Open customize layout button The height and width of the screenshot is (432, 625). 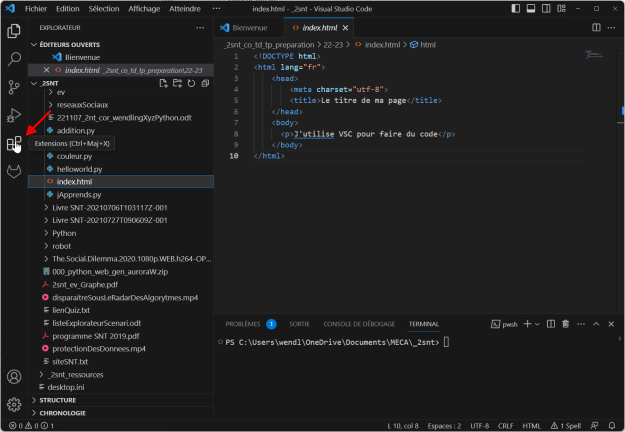coord(561,8)
